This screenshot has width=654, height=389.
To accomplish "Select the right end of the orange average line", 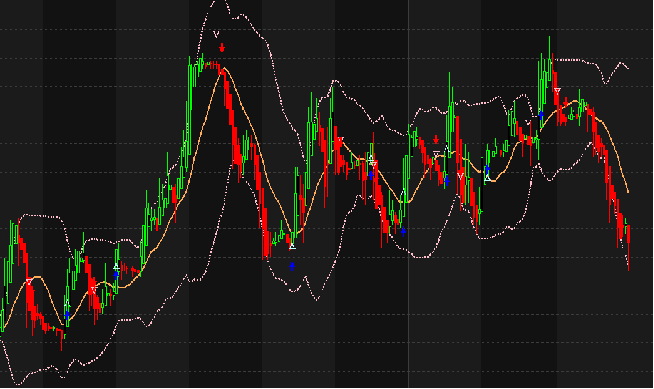I will pos(628,192).
